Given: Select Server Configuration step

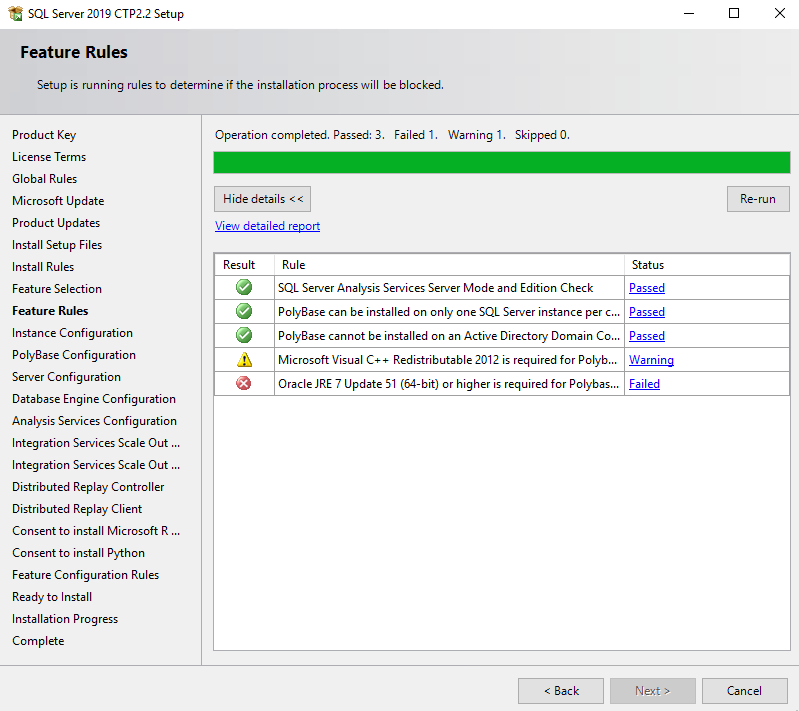Looking at the screenshot, I should click(x=66, y=377).
